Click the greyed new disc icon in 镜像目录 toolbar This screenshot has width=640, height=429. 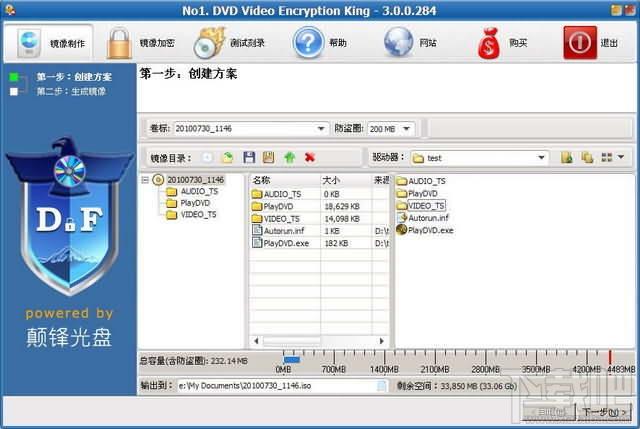point(207,158)
